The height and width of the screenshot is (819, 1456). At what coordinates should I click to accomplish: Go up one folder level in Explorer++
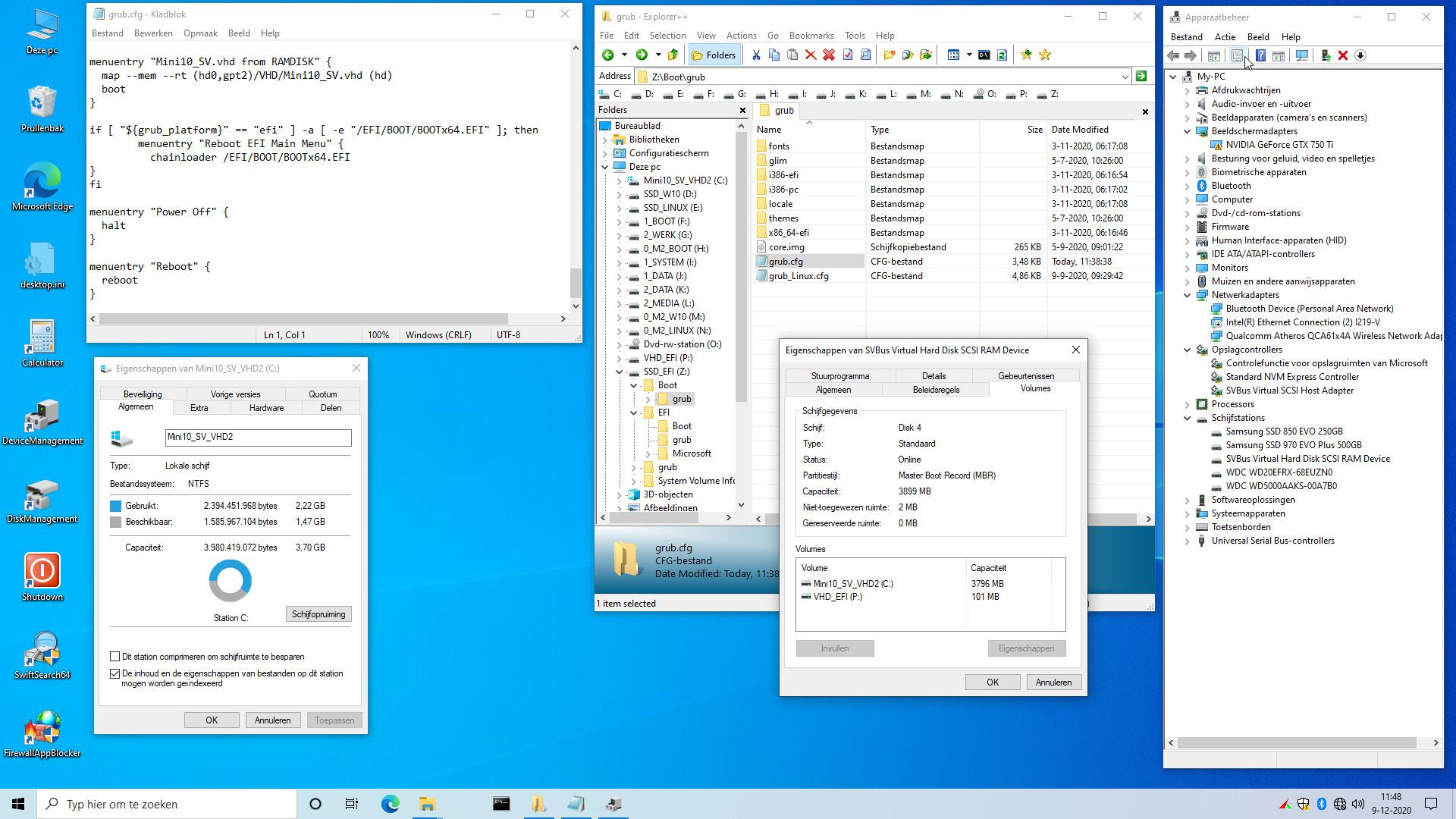pos(673,55)
